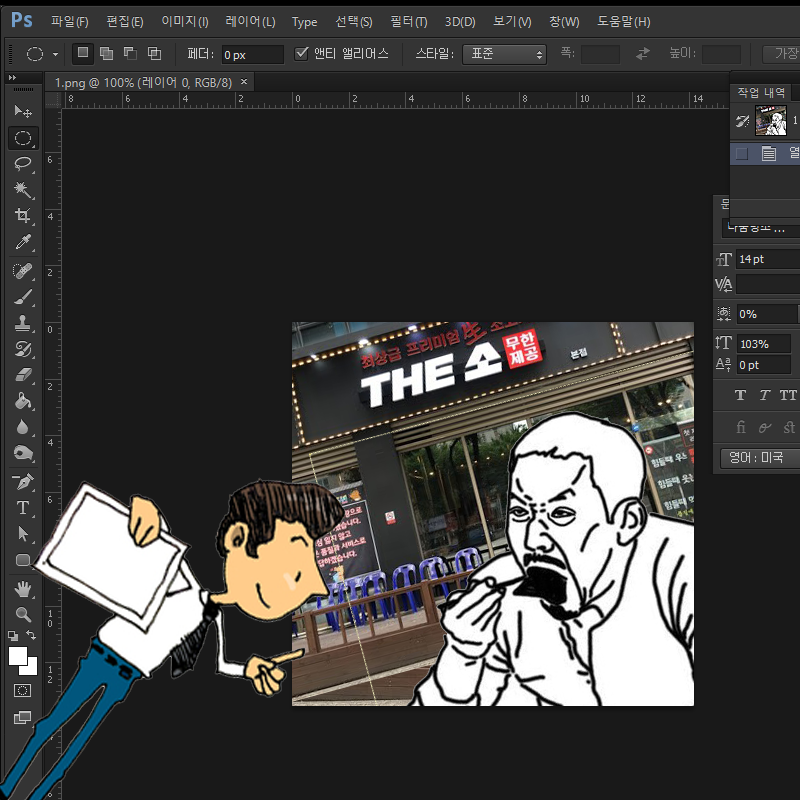800x800 pixels.
Task: Open the 도움말(H) menu
Action: pos(623,21)
